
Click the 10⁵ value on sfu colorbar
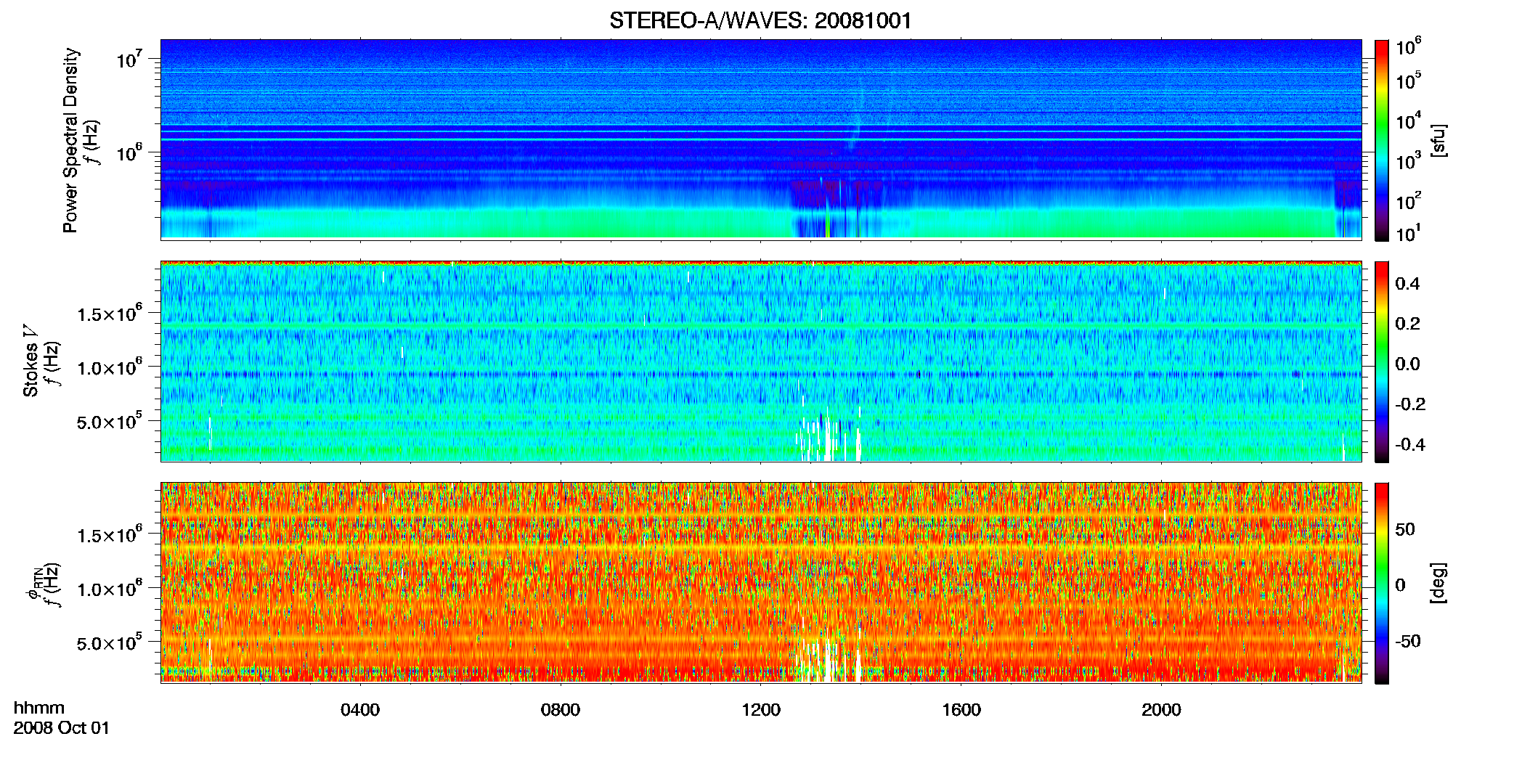pyautogui.click(x=1408, y=81)
